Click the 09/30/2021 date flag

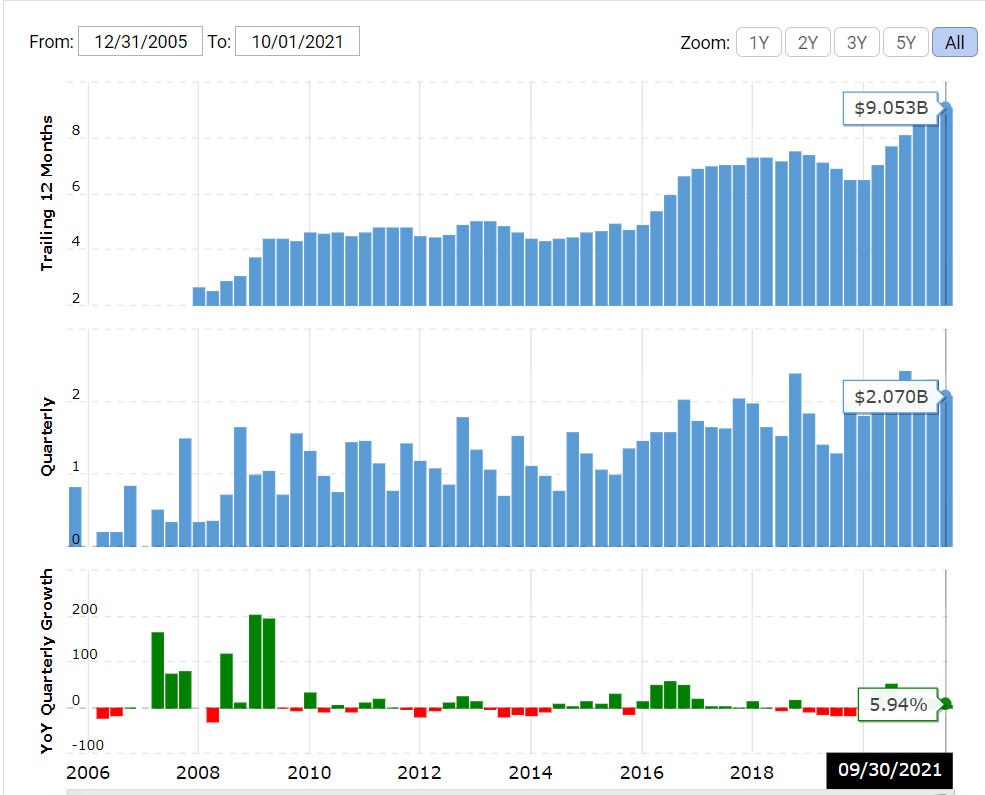pos(890,771)
